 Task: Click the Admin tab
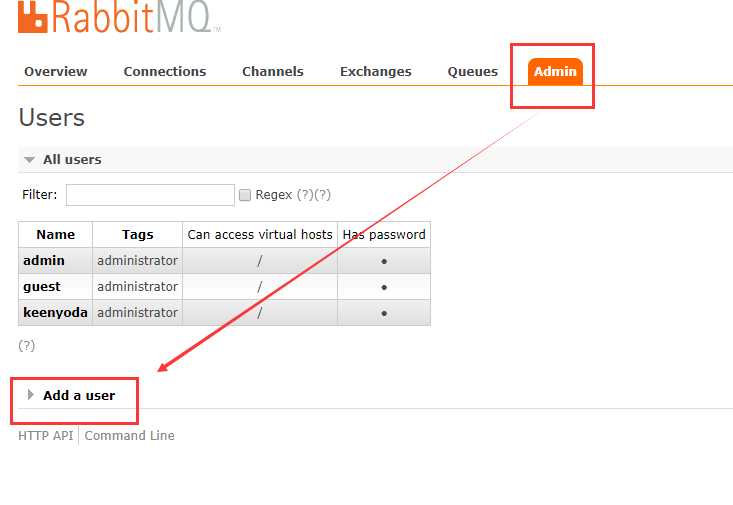555,72
